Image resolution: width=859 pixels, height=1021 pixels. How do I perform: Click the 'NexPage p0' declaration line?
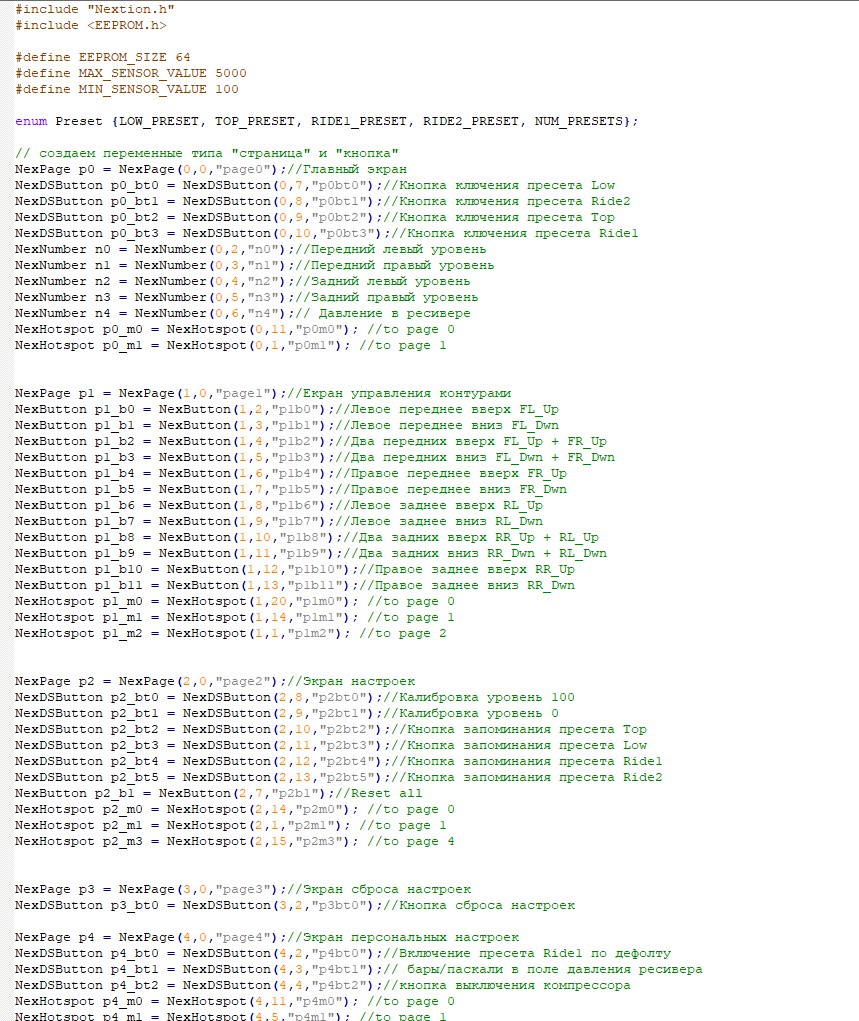211,169
